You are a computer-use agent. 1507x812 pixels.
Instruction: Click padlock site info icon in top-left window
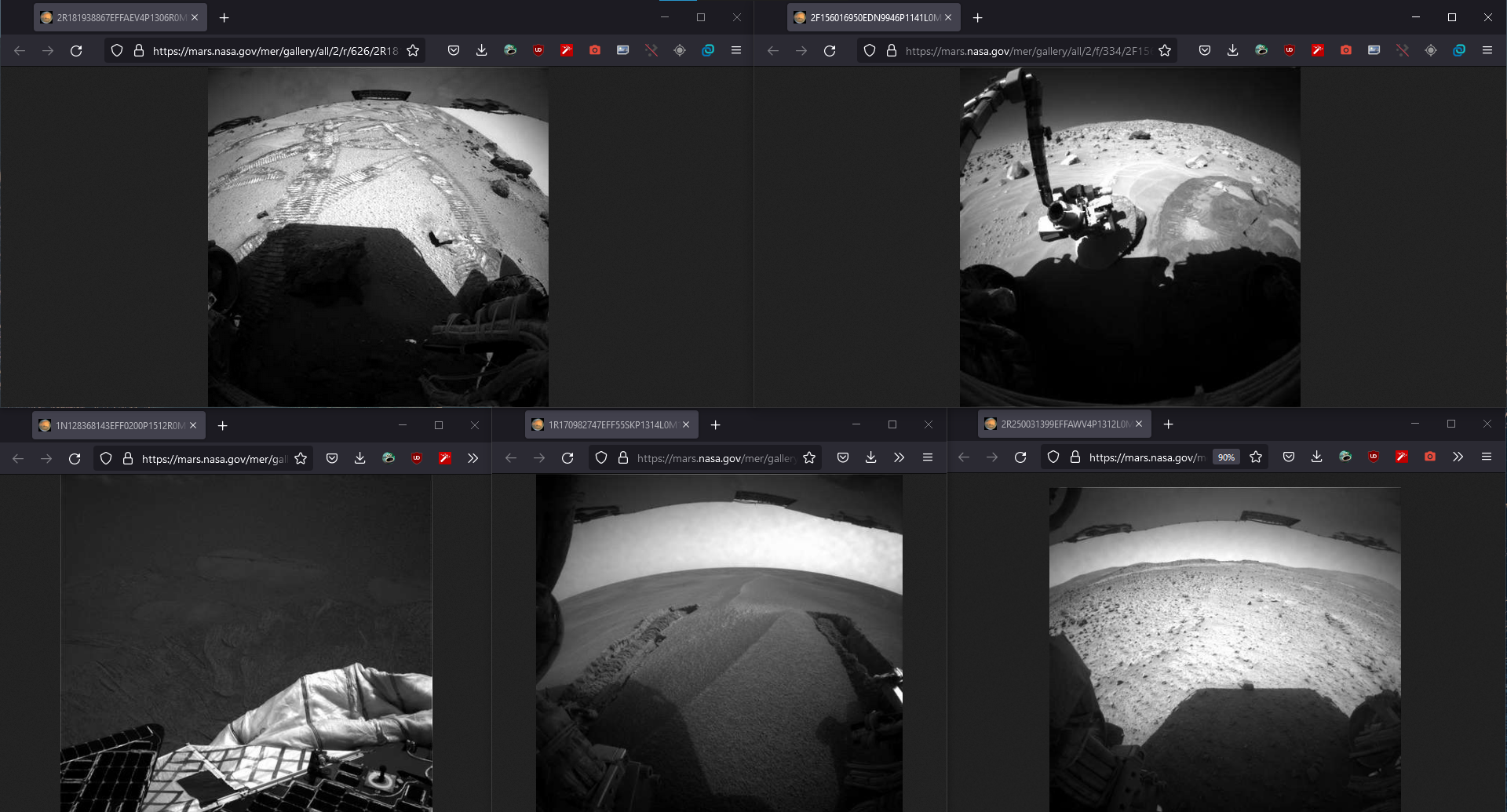pos(139,50)
